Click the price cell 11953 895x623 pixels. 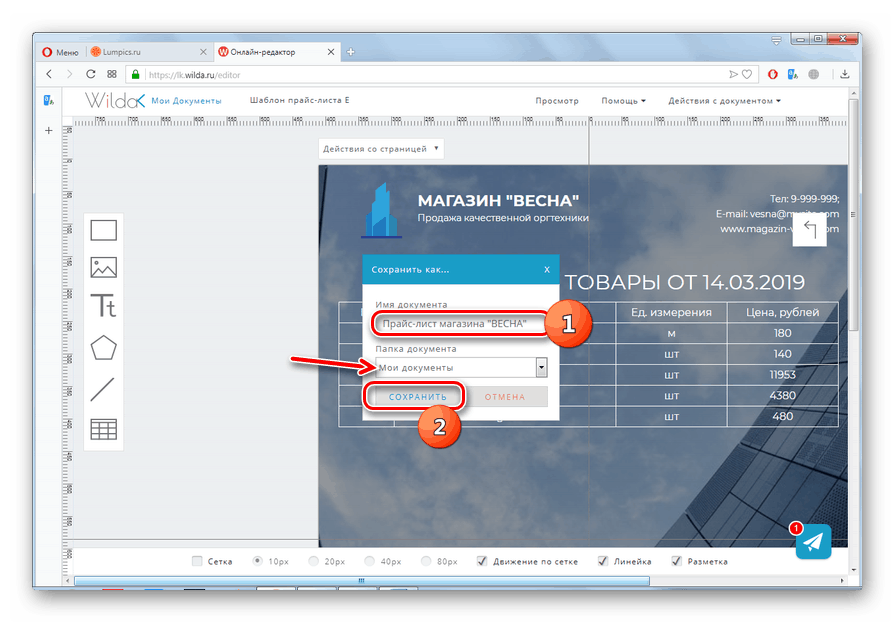click(x=782, y=375)
